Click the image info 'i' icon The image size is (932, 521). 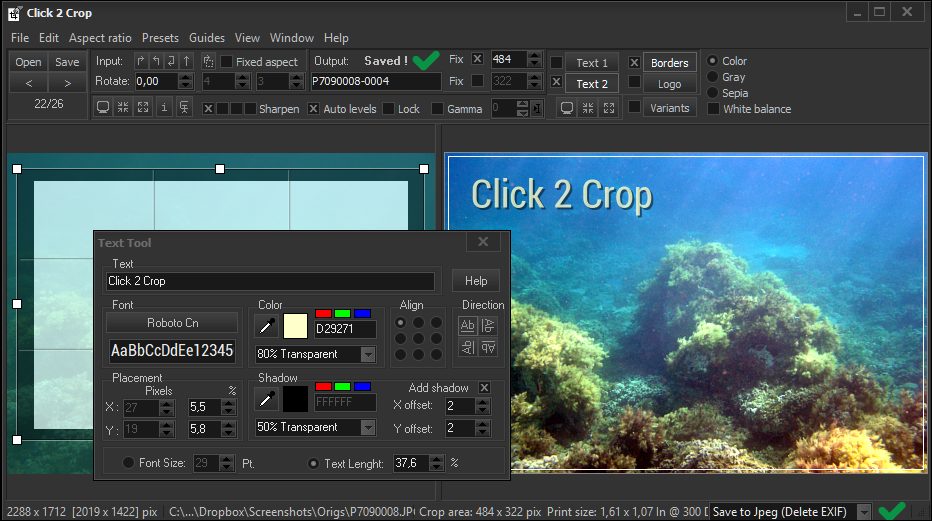click(x=164, y=108)
